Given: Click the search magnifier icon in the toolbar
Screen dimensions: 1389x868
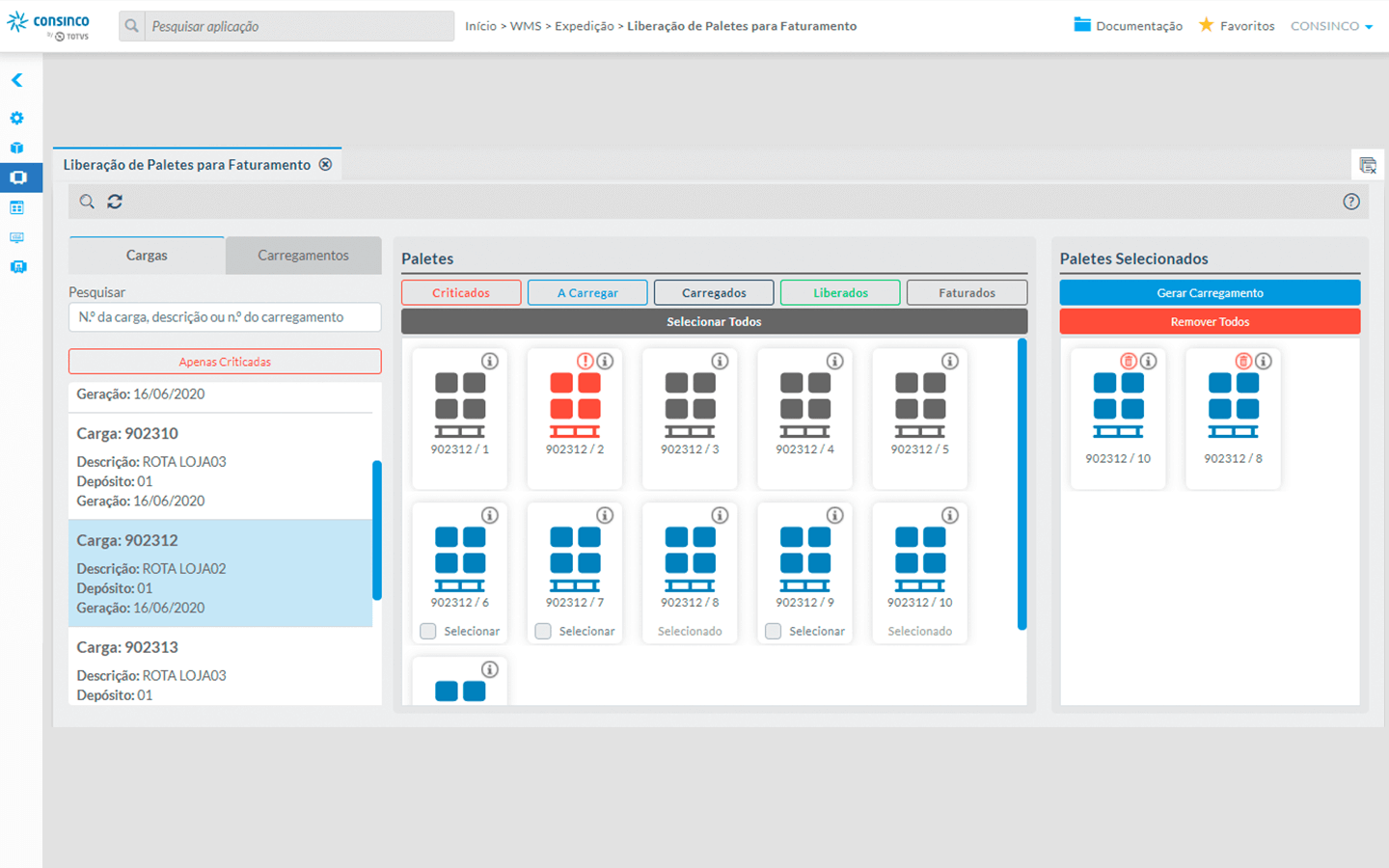Looking at the screenshot, I should (x=87, y=202).
